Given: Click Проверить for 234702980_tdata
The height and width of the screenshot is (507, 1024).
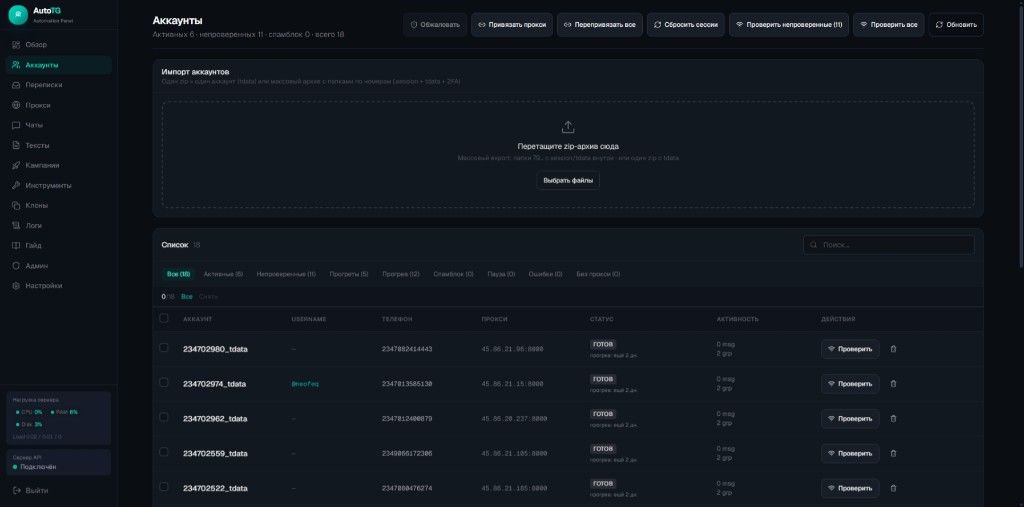Looking at the screenshot, I should [850, 349].
